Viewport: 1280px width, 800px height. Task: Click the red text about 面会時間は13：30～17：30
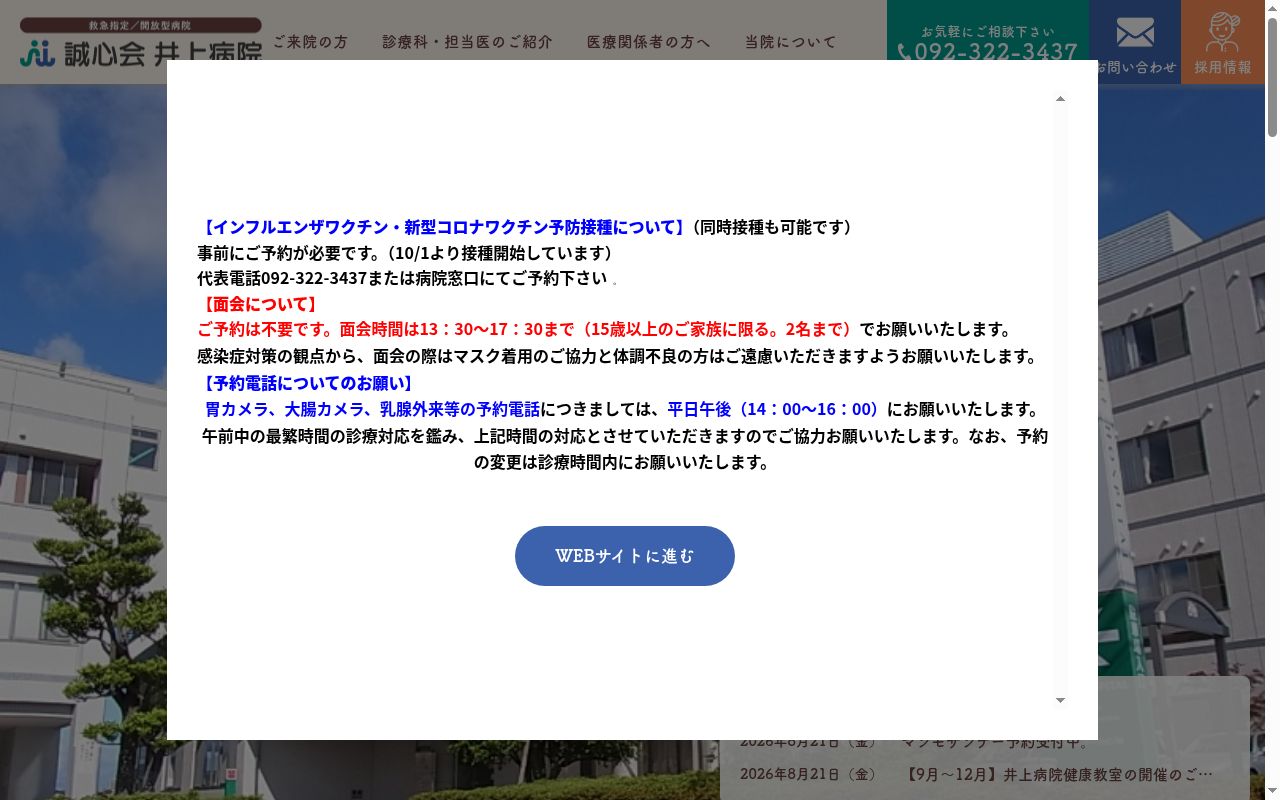point(528,329)
